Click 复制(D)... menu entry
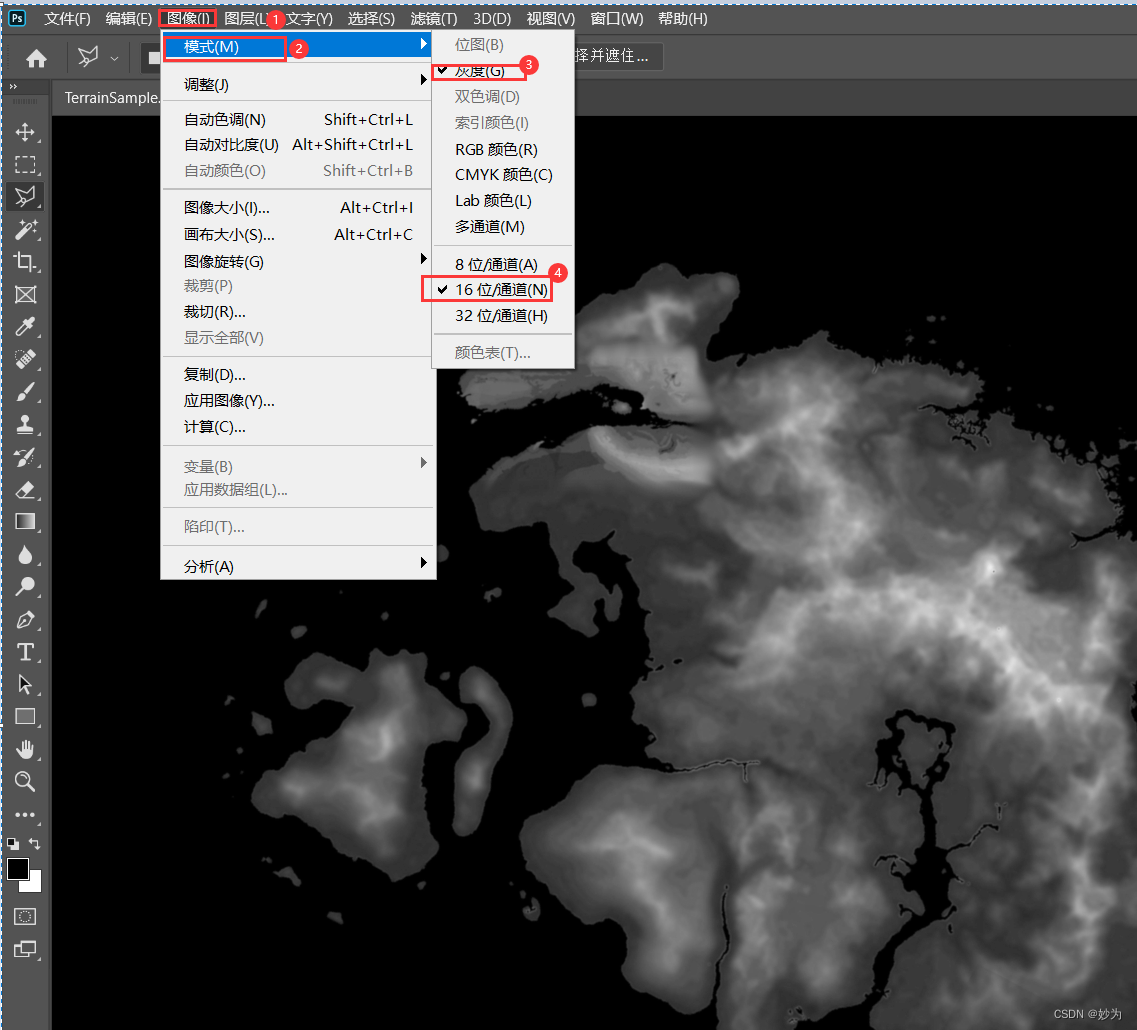 tap(297, 375)
